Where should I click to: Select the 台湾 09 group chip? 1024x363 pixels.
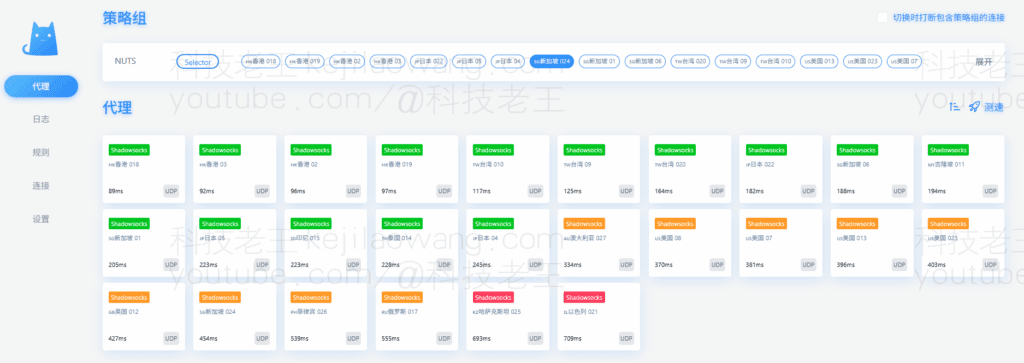(733, 61)
